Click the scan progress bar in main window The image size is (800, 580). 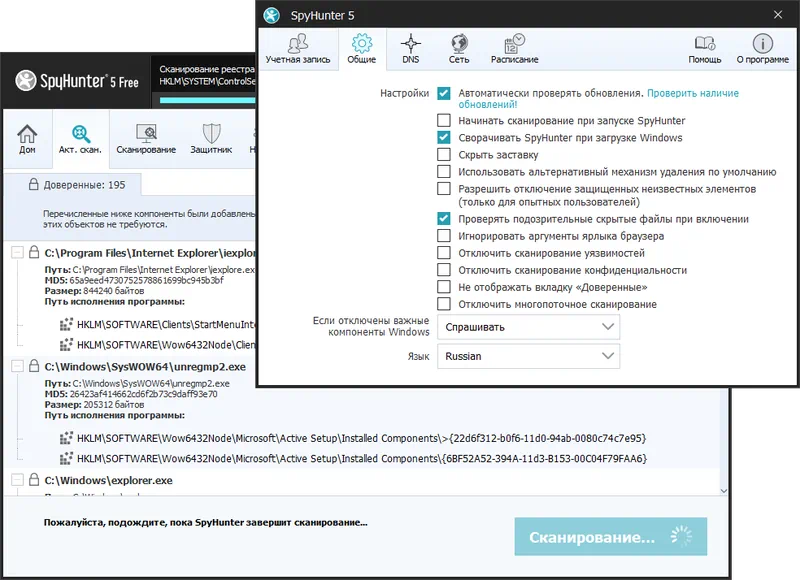(207, 100)
